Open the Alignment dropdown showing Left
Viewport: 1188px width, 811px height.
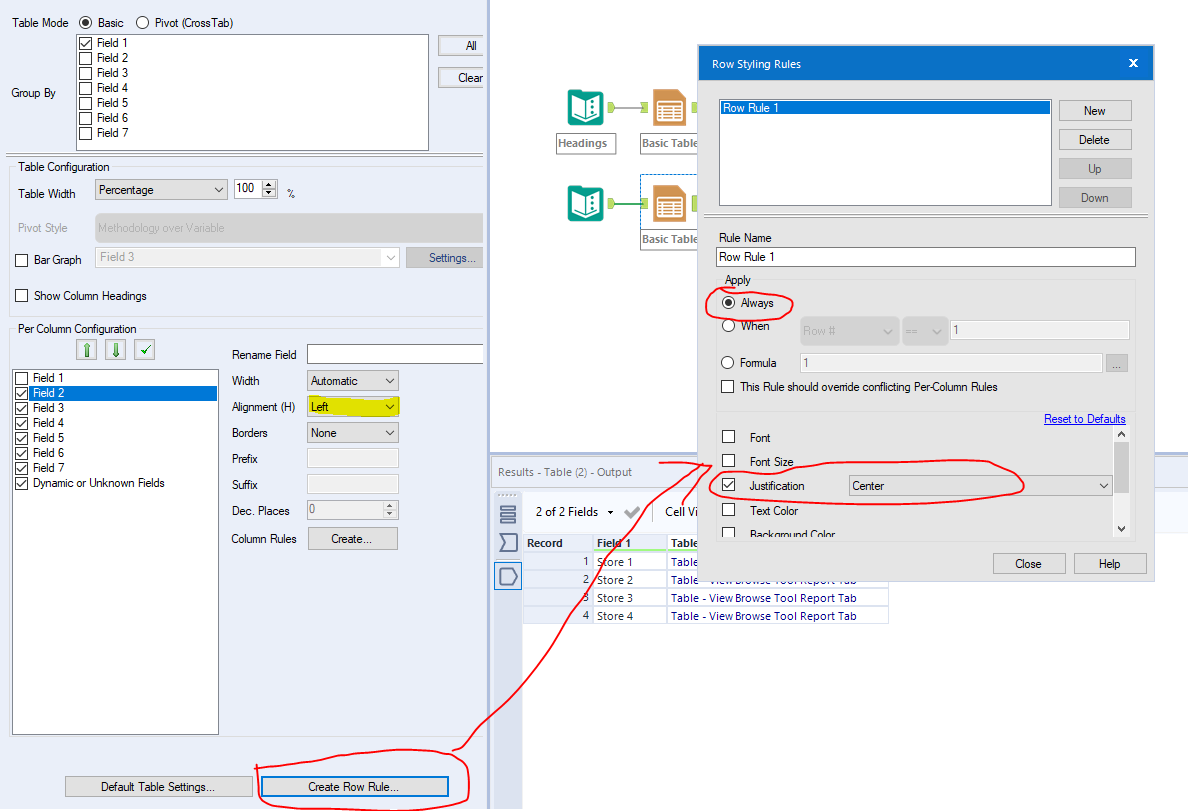pyautogui.click(x=389, y=406)
